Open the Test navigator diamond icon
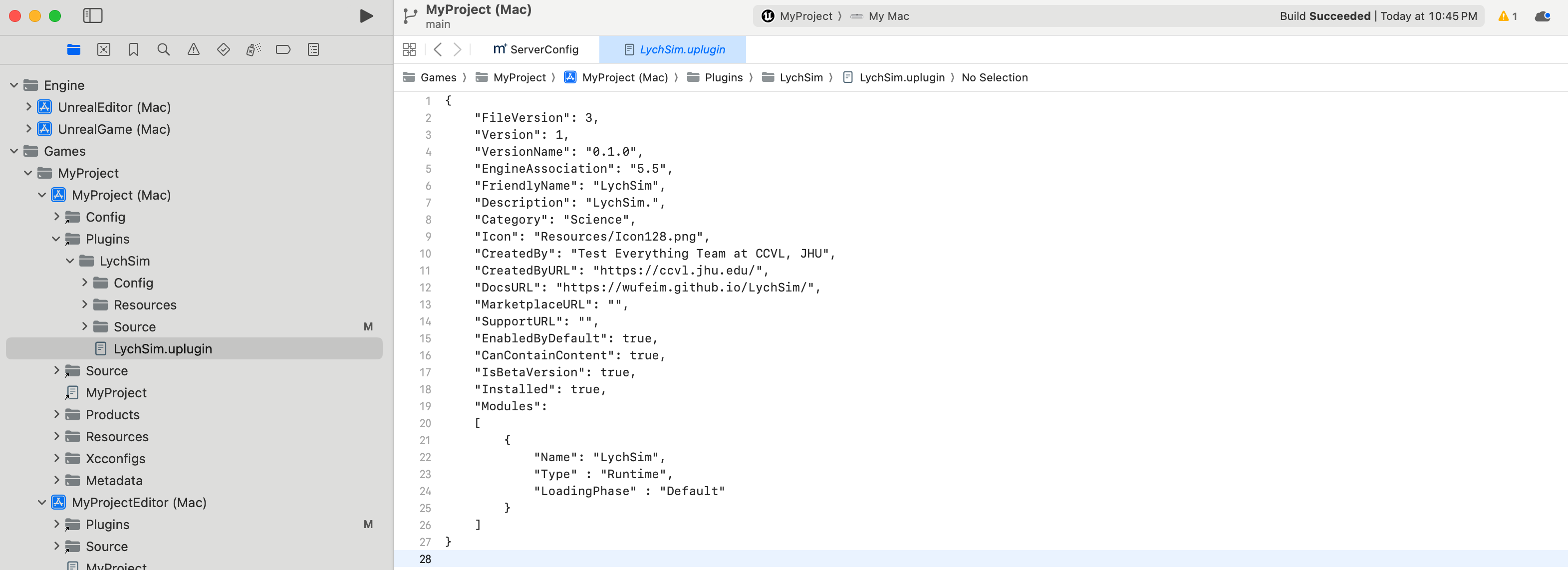This screenshot has width=1568, height=570. coord(224,50)
